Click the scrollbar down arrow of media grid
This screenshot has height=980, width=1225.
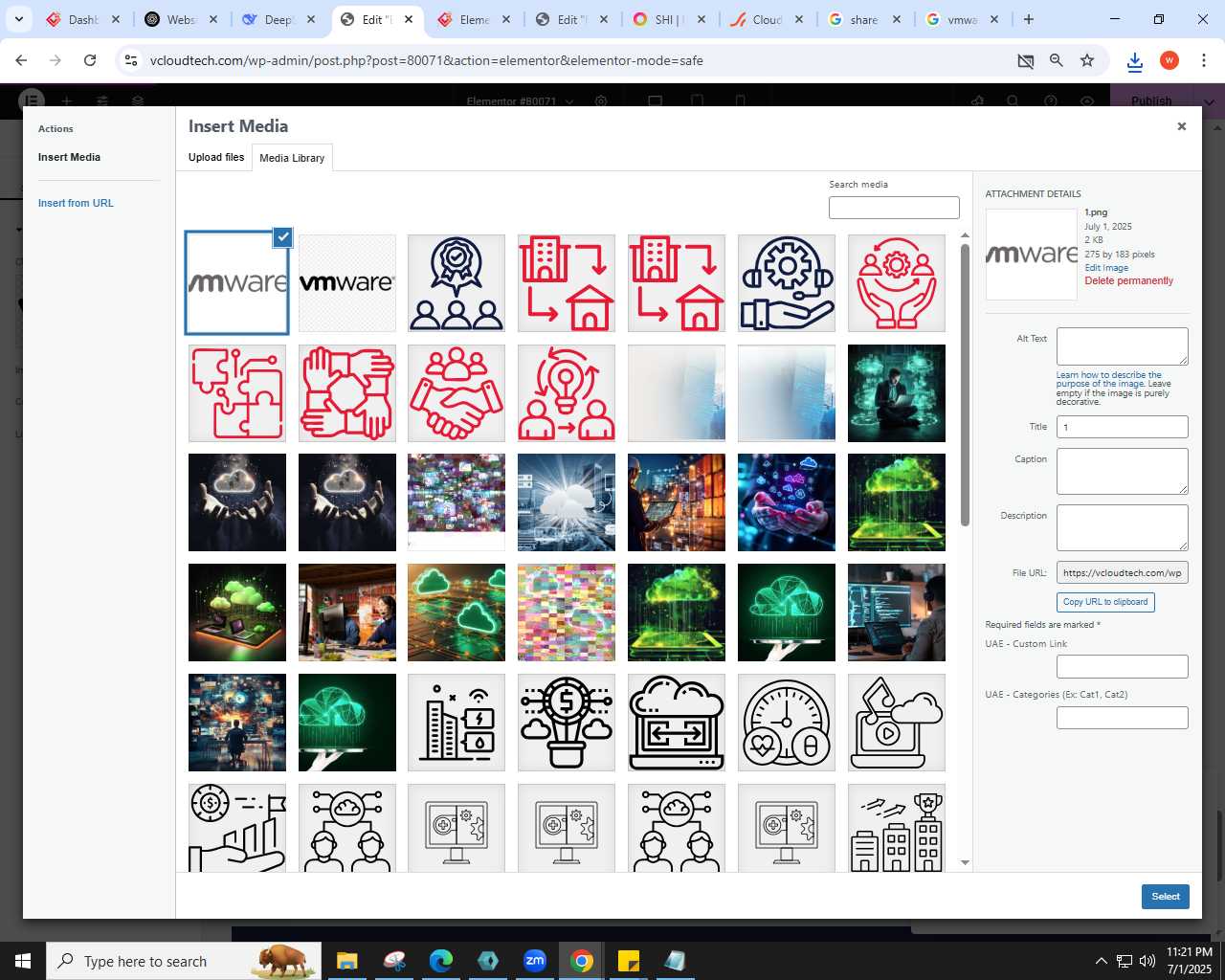click(x=965, y=862)
